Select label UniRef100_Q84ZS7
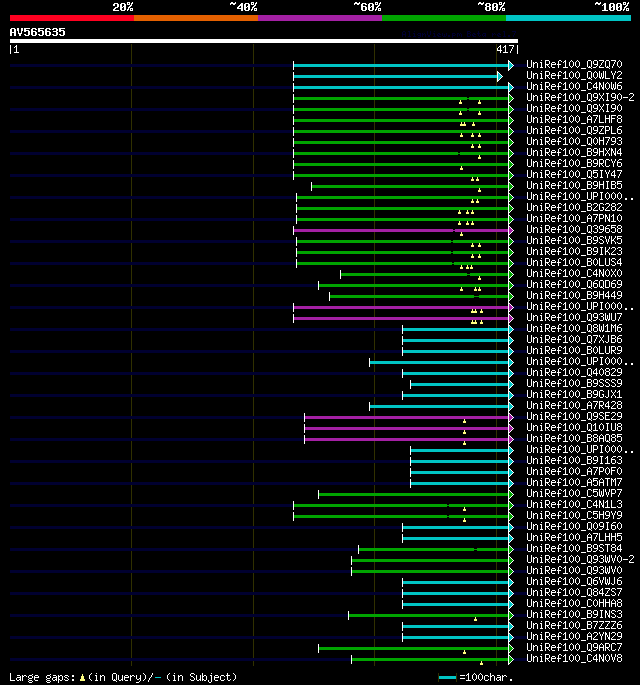Viewport: 640px width, 685px height. pos(574,592)
